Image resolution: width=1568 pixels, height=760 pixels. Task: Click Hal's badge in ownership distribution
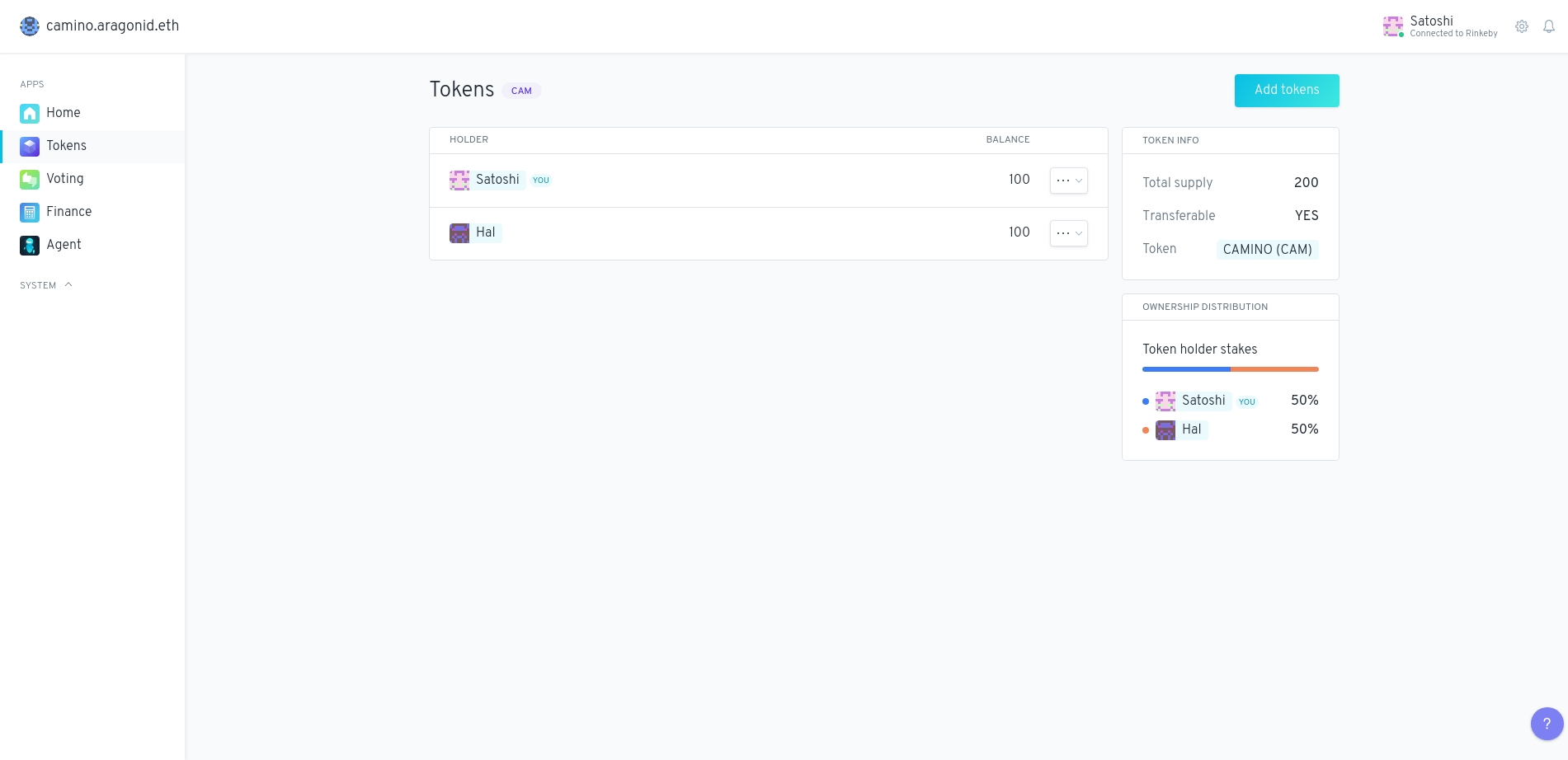coord(1191,429)
